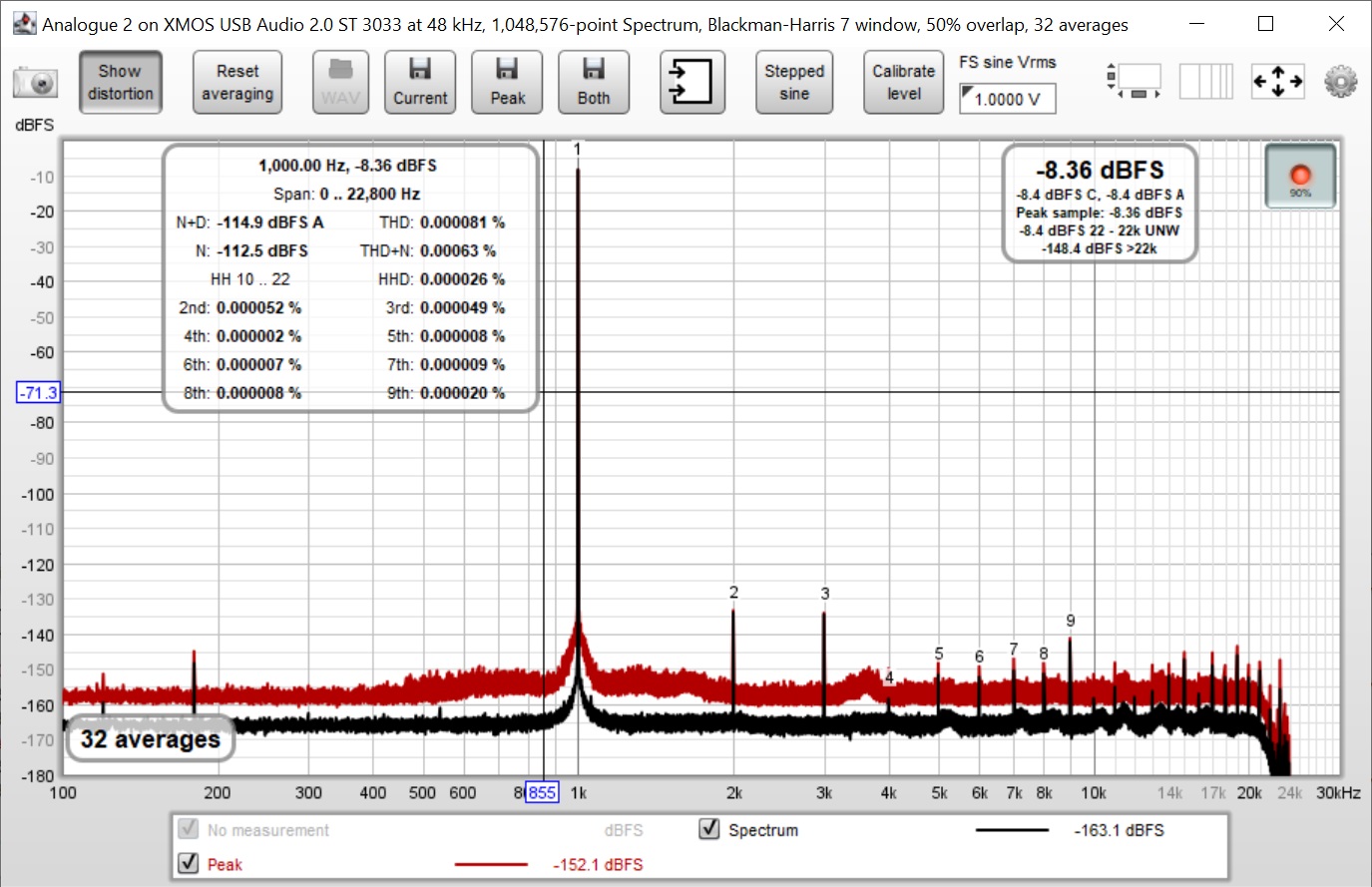
Task: Save the Peak trace
Action: pyautogui.click(x=507, y=83)
